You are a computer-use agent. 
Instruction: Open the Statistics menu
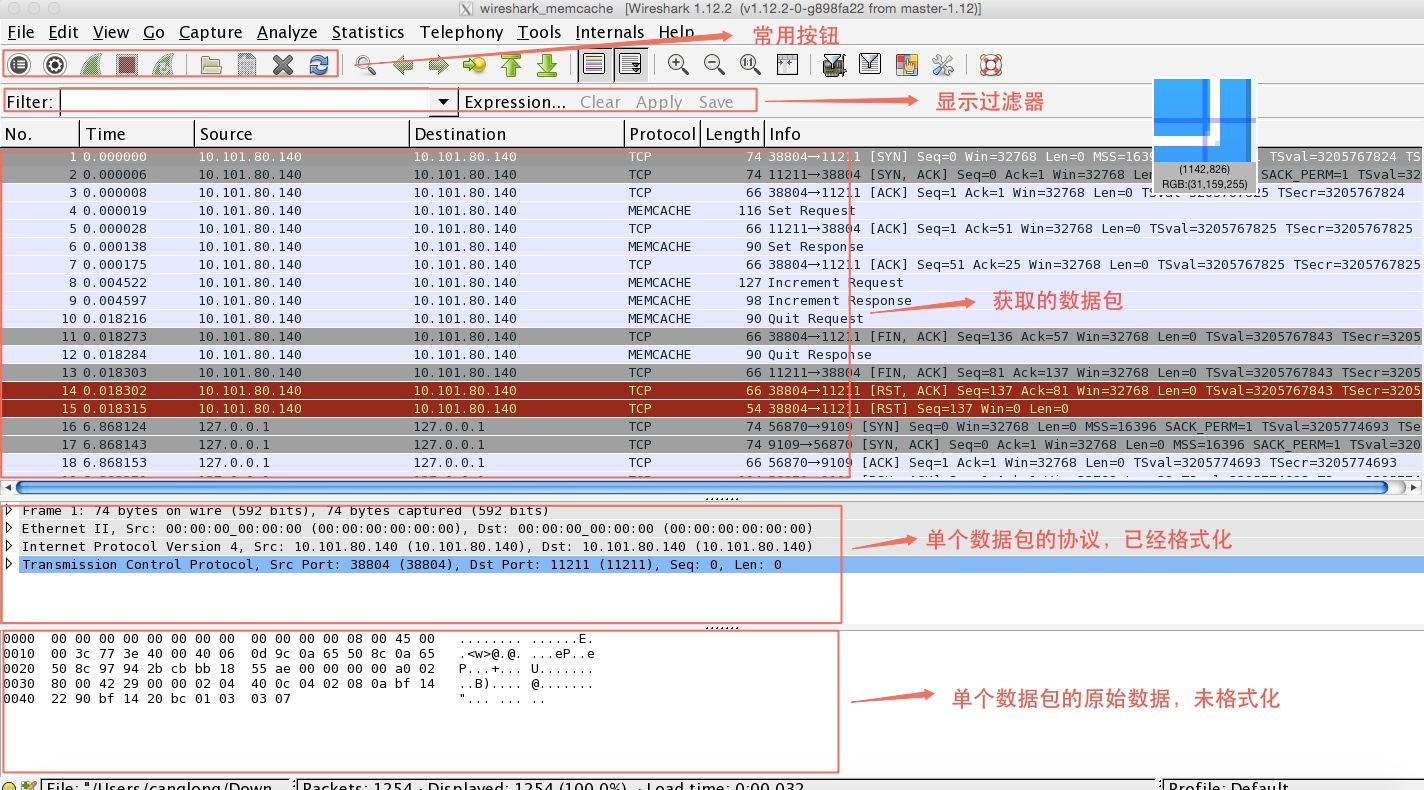click(x=367, y=31)
